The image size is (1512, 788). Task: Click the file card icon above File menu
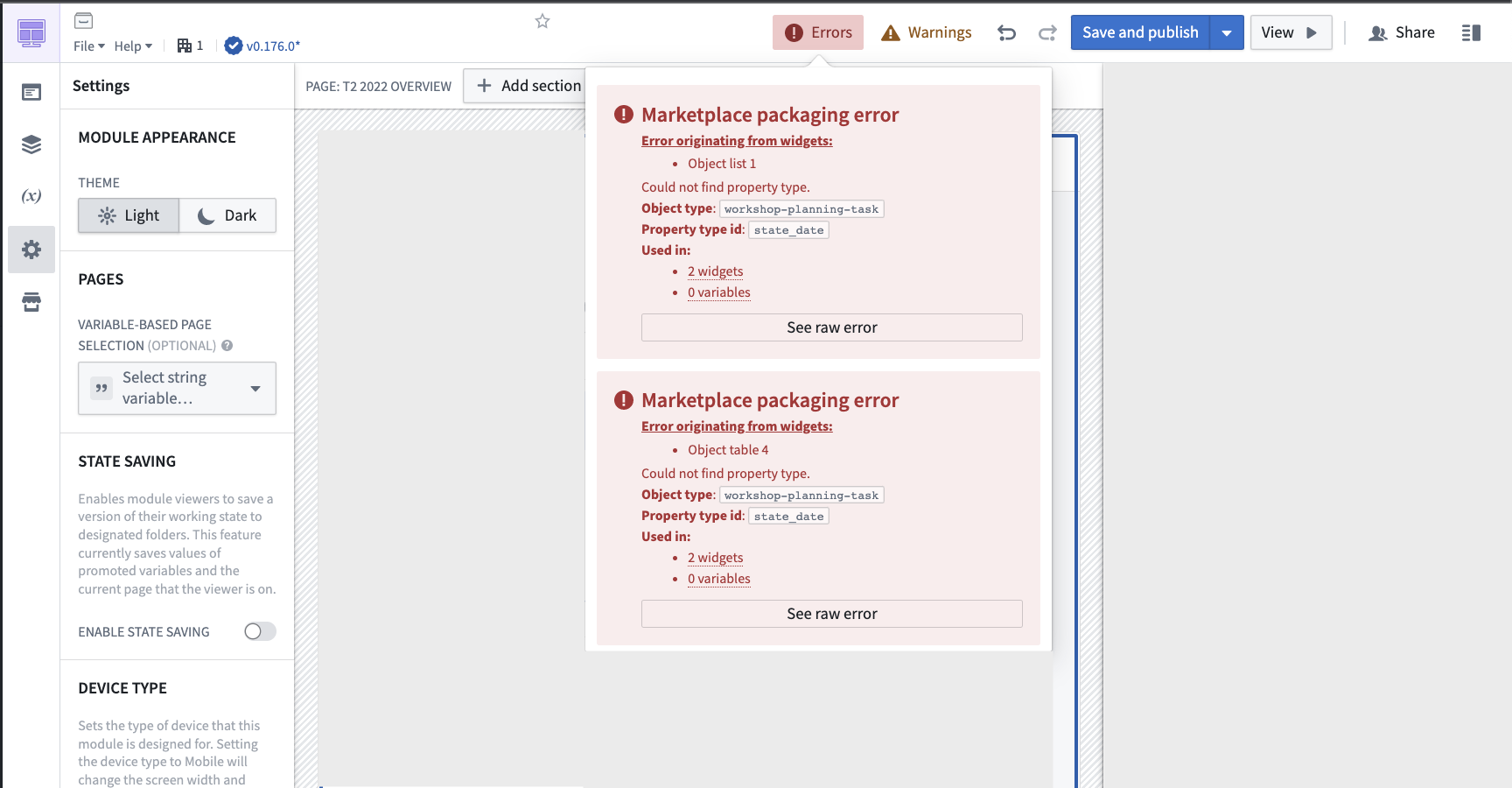84,20
